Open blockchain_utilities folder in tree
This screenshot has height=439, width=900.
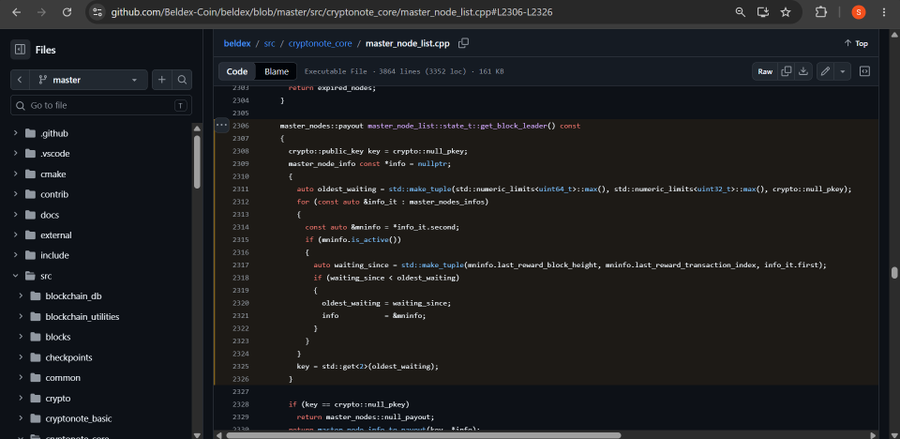coord(82,317)
